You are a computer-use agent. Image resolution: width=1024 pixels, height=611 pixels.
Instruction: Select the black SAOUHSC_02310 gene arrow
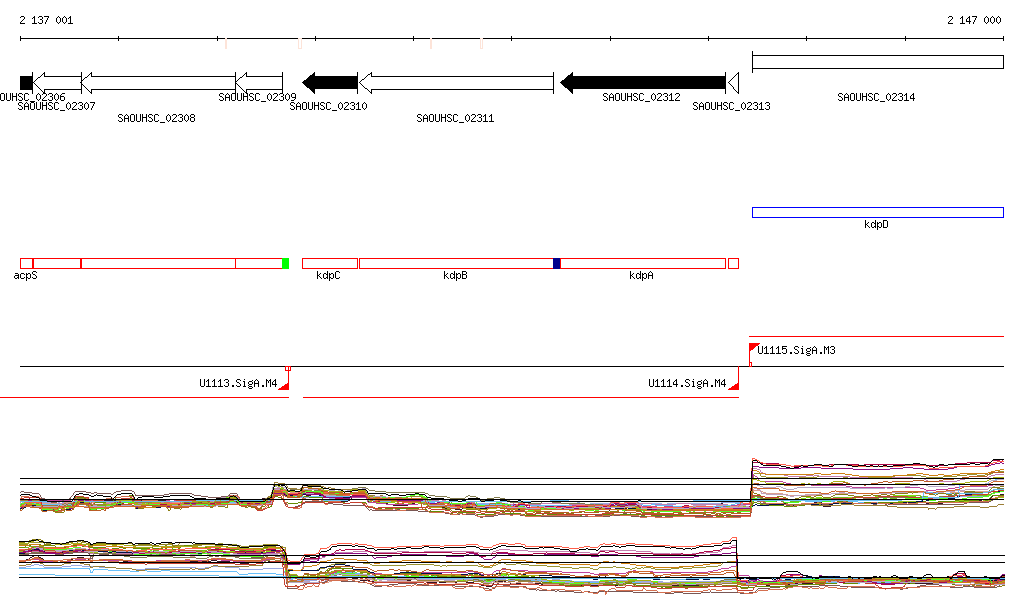(330, 83)
